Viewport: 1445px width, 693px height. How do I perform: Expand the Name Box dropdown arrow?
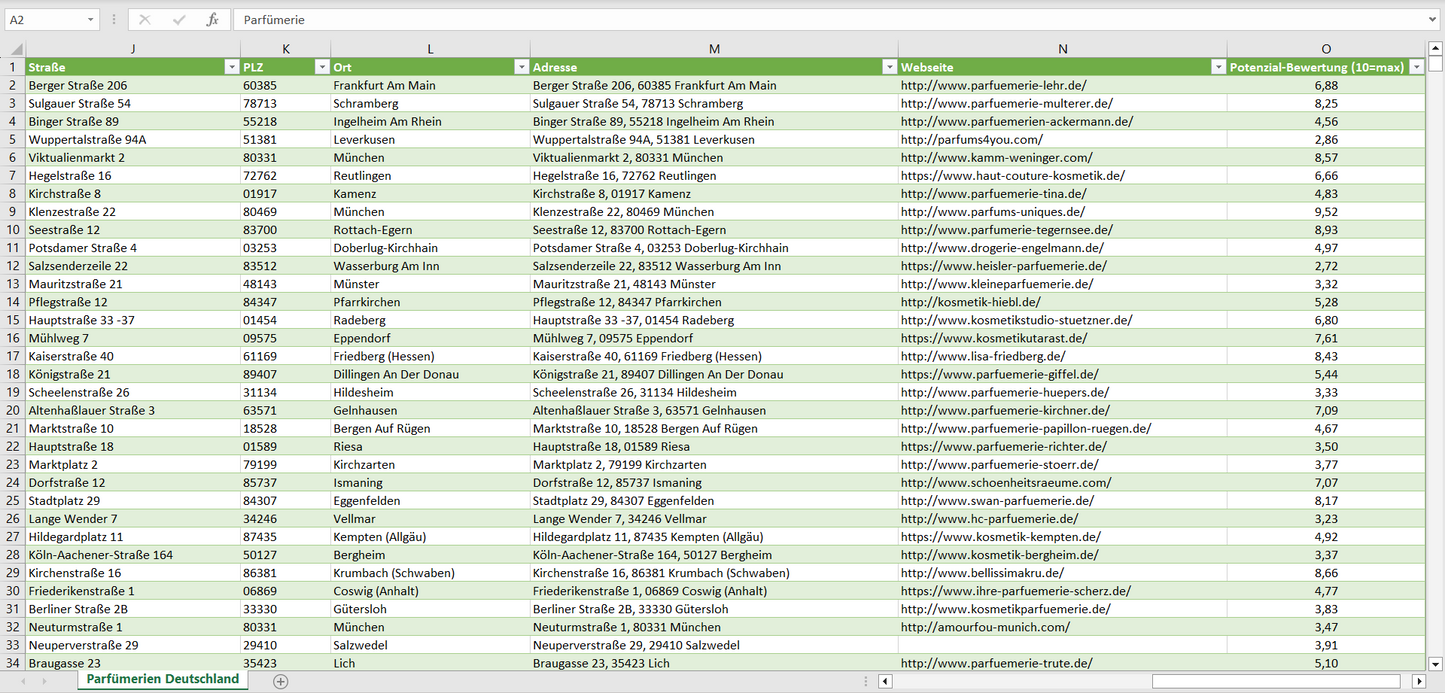(91, 20)
